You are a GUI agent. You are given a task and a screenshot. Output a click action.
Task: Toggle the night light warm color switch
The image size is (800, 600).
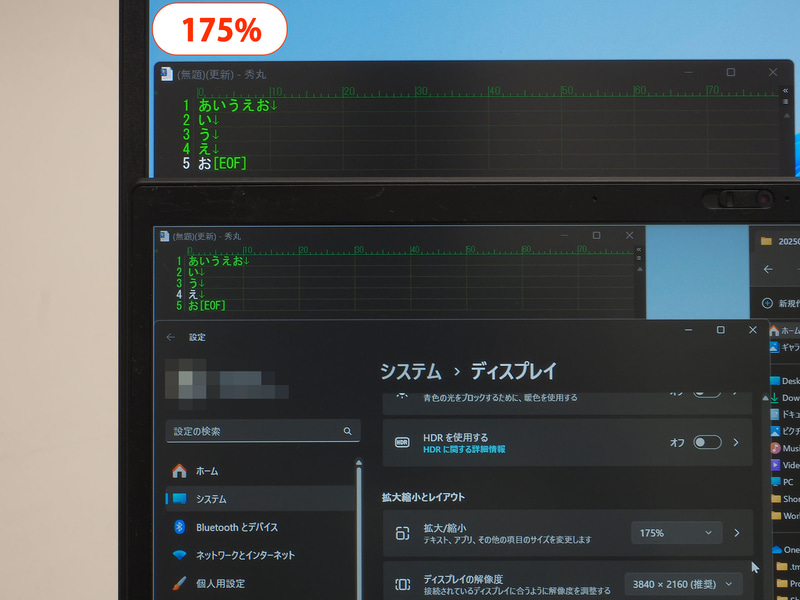[708, 390]
